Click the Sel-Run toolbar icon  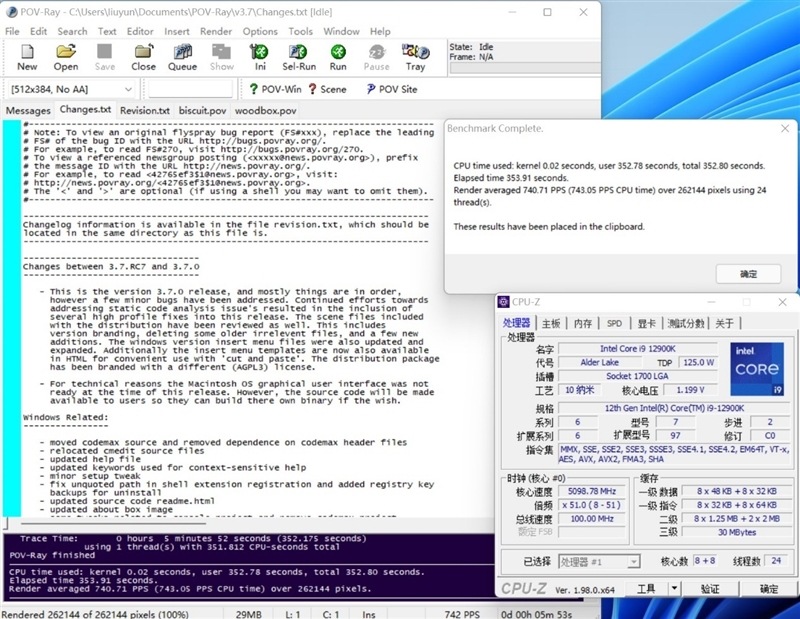pyautogui.click(x=299, y=57)
